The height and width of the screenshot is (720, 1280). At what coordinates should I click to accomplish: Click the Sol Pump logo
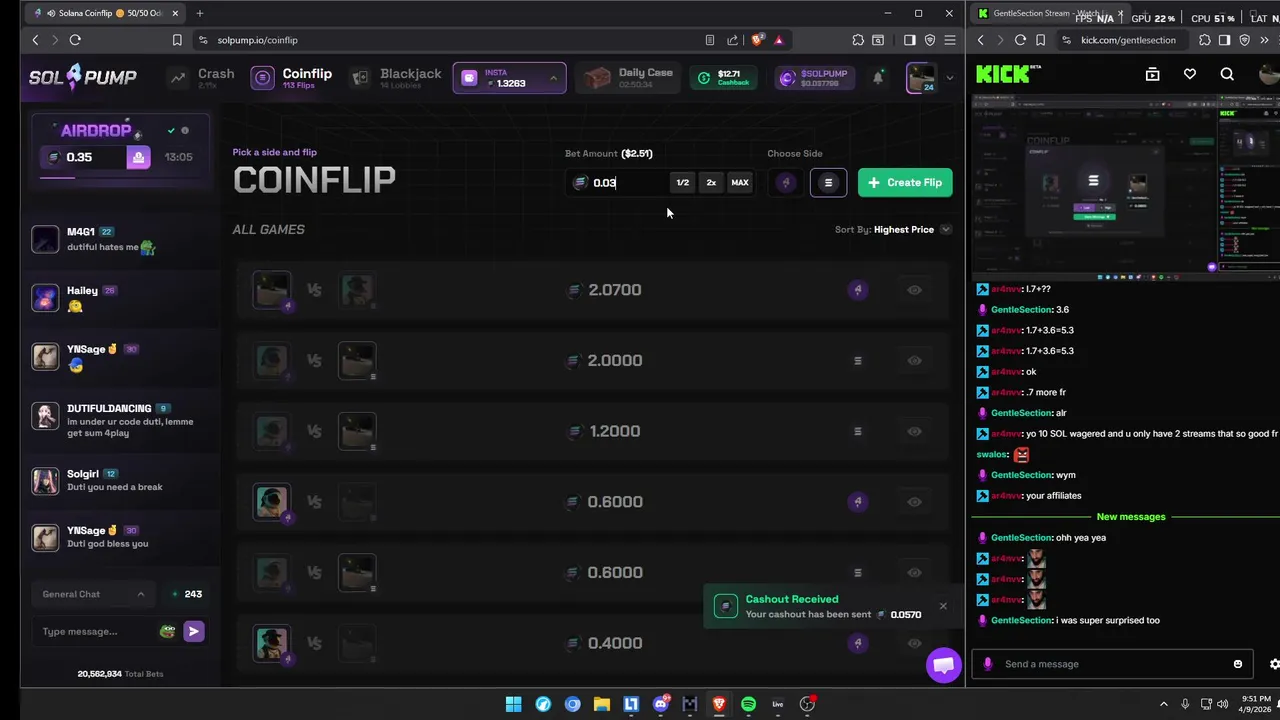82,77
